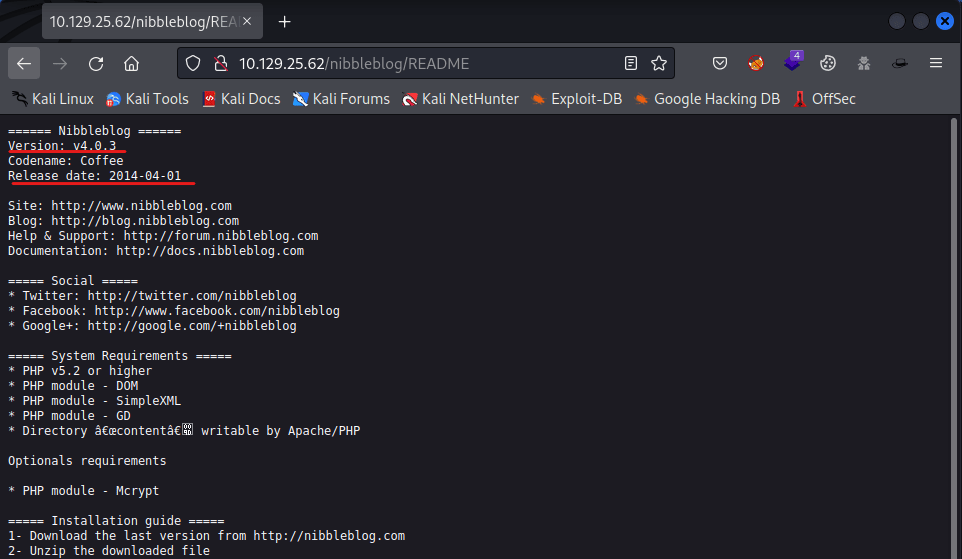
Task: Click the 'Site: http://www.nibbleblog.com' line
Action: pyautogui.click(x=120, y=206)
